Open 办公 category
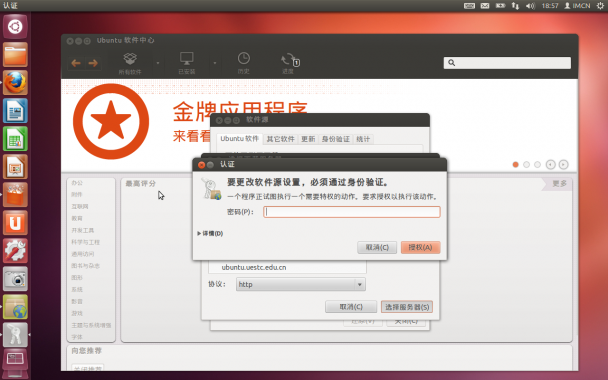This screenshot has height=380, width=608. (x=77, y=183)
